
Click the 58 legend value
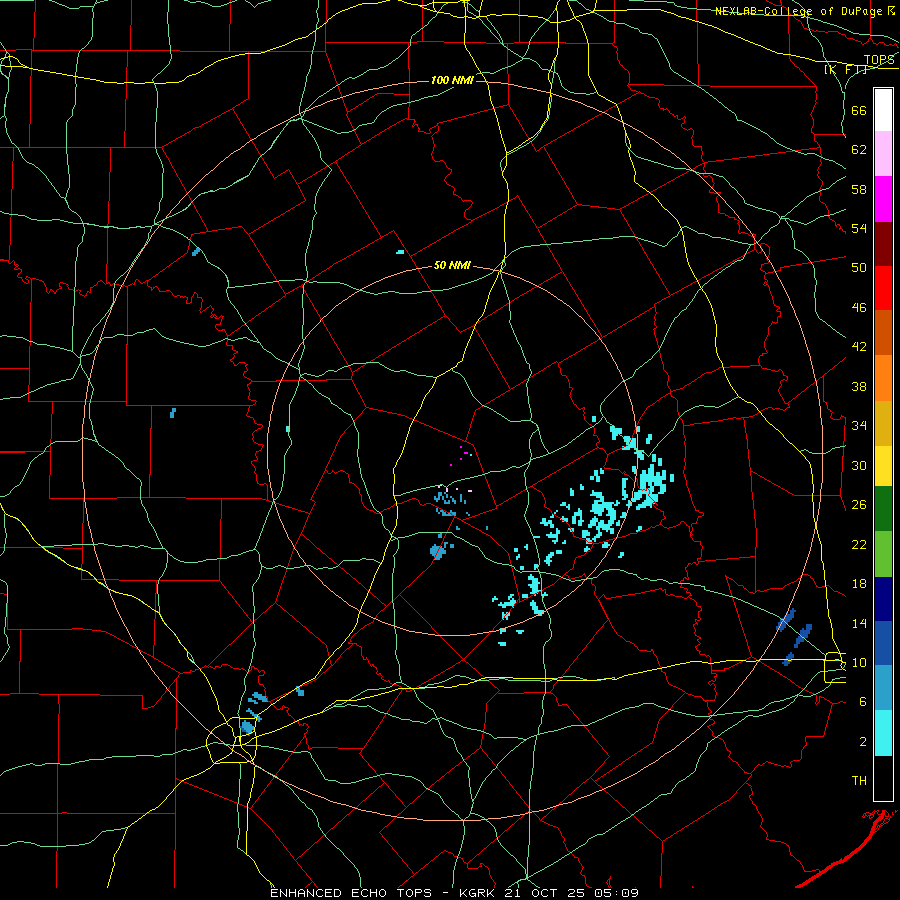[x=859, y=189]
